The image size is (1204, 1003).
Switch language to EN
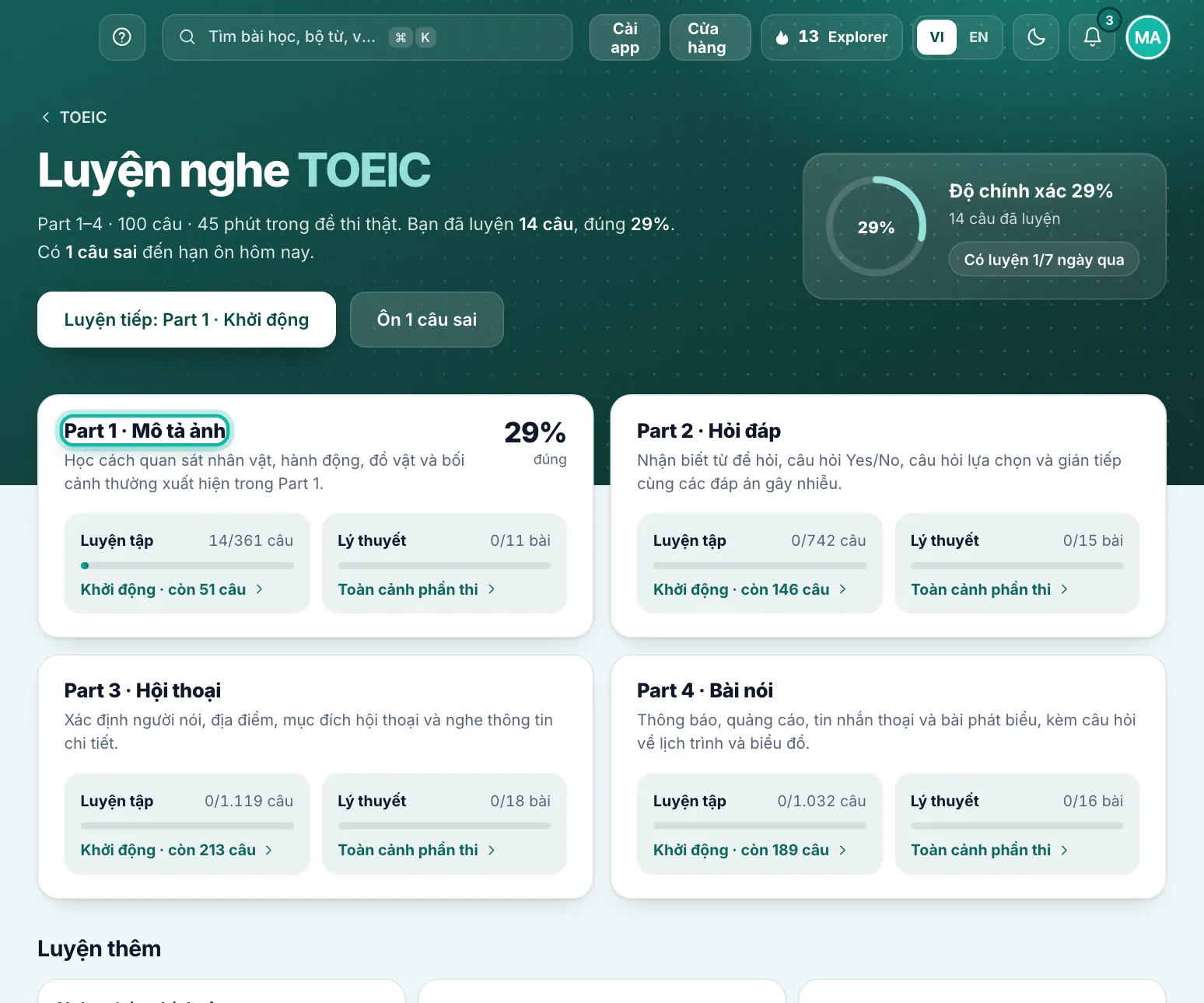(x=978, y=37)
